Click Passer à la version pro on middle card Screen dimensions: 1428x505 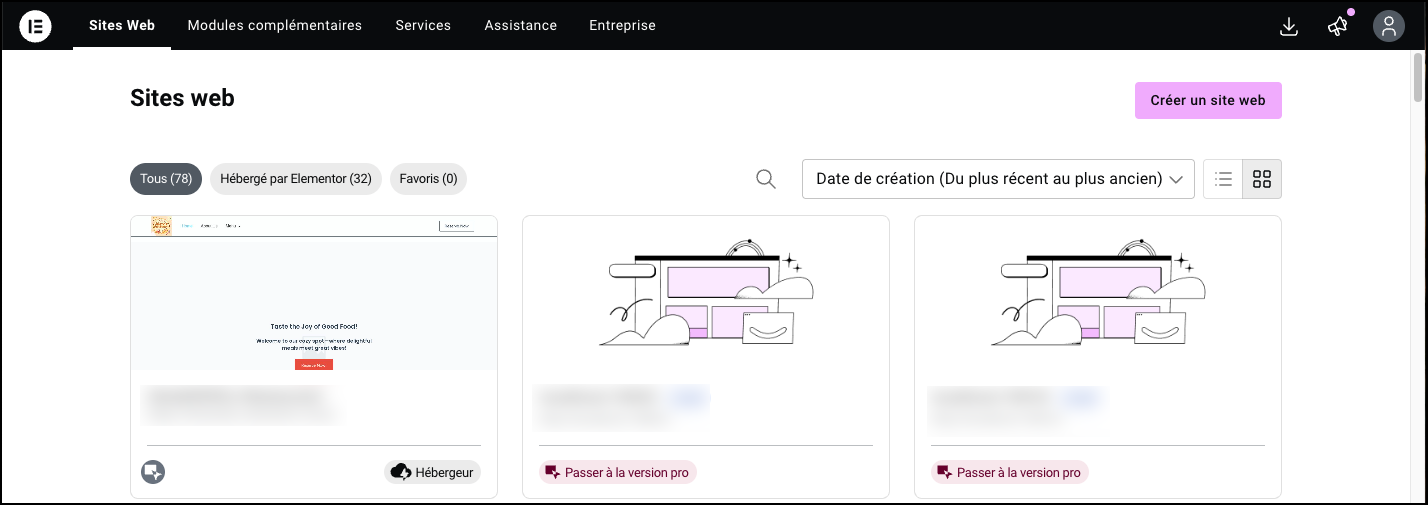click(x=617, y=472)
